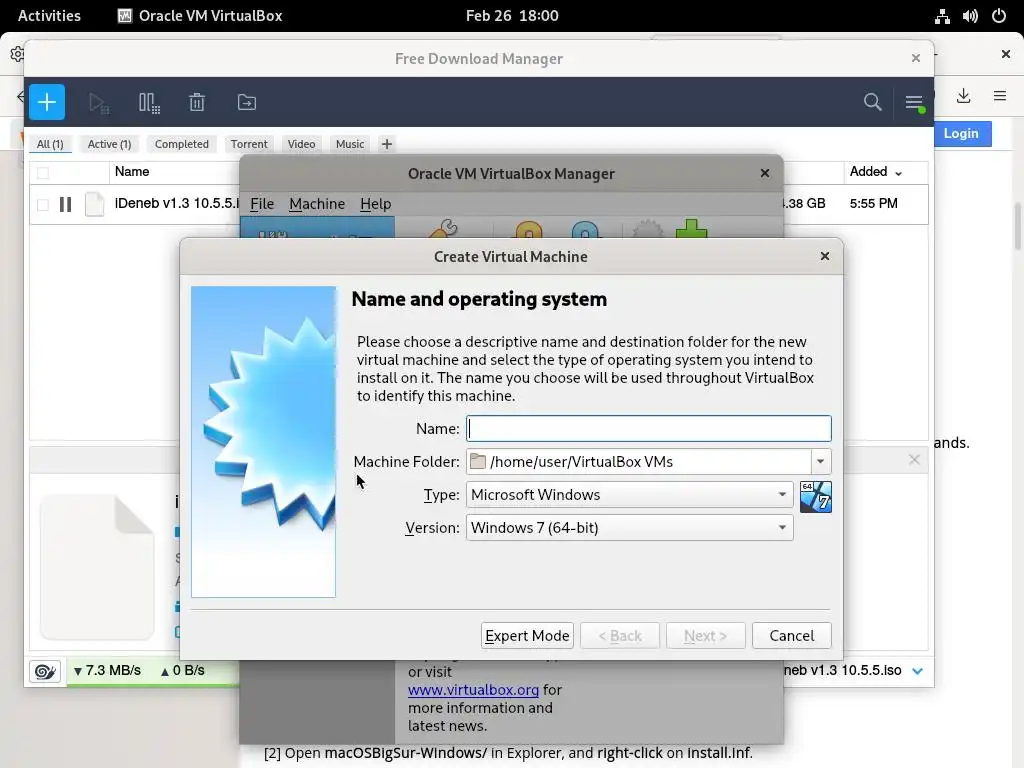The height and width of the screenshot is (768, 1024).
Task: Click the Login button in browser
Action: [x=962, y=133]
